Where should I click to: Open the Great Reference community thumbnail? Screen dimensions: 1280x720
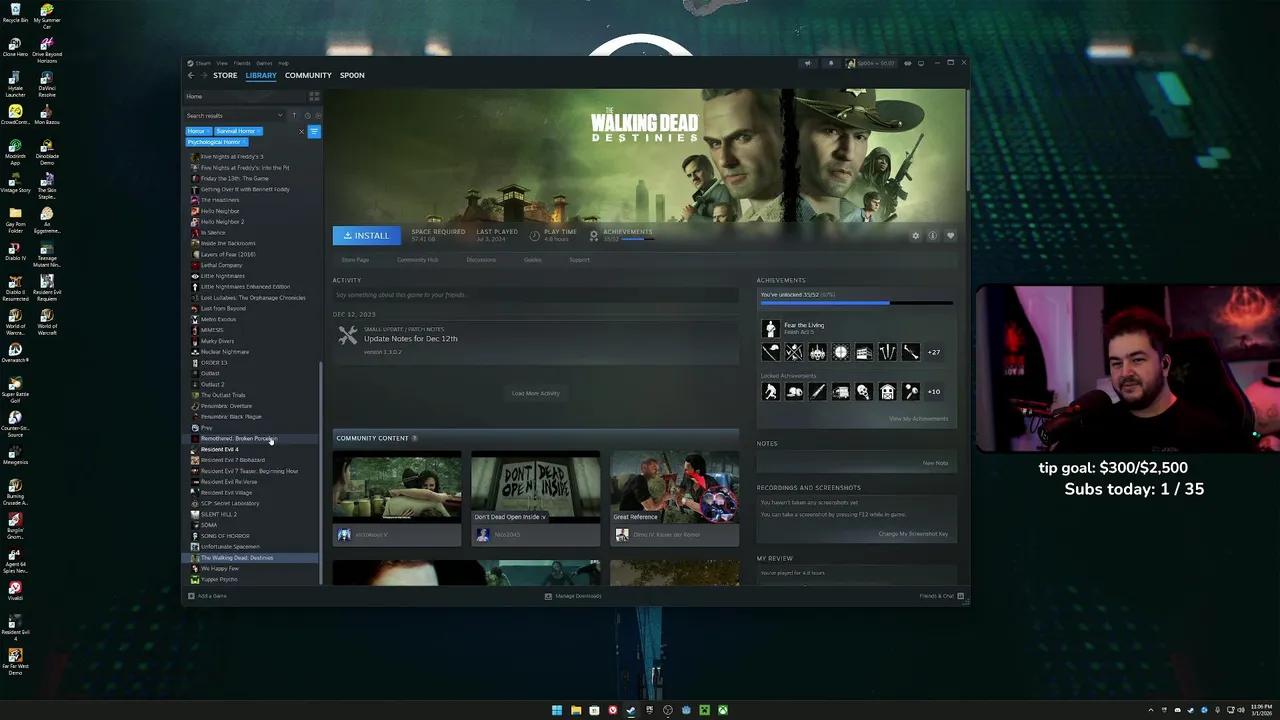point(674,487)
